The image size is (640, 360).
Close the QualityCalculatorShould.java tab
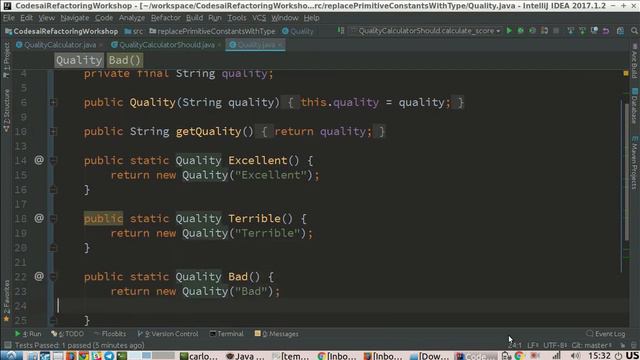[x=219, y=45]
